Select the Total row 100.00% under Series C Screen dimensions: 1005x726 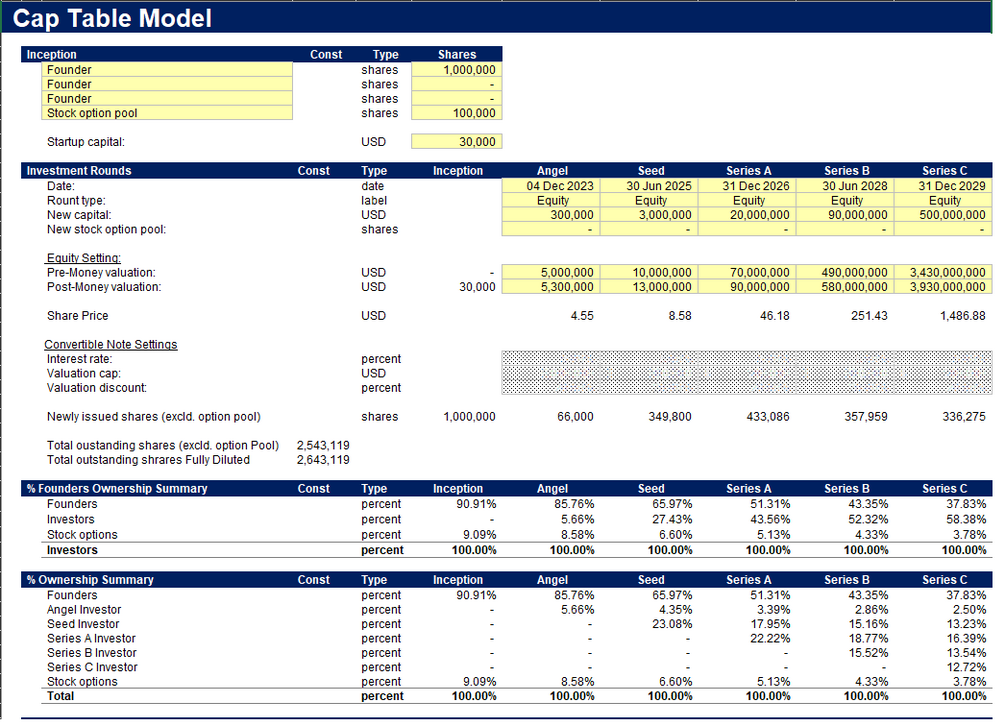[963, 696]
